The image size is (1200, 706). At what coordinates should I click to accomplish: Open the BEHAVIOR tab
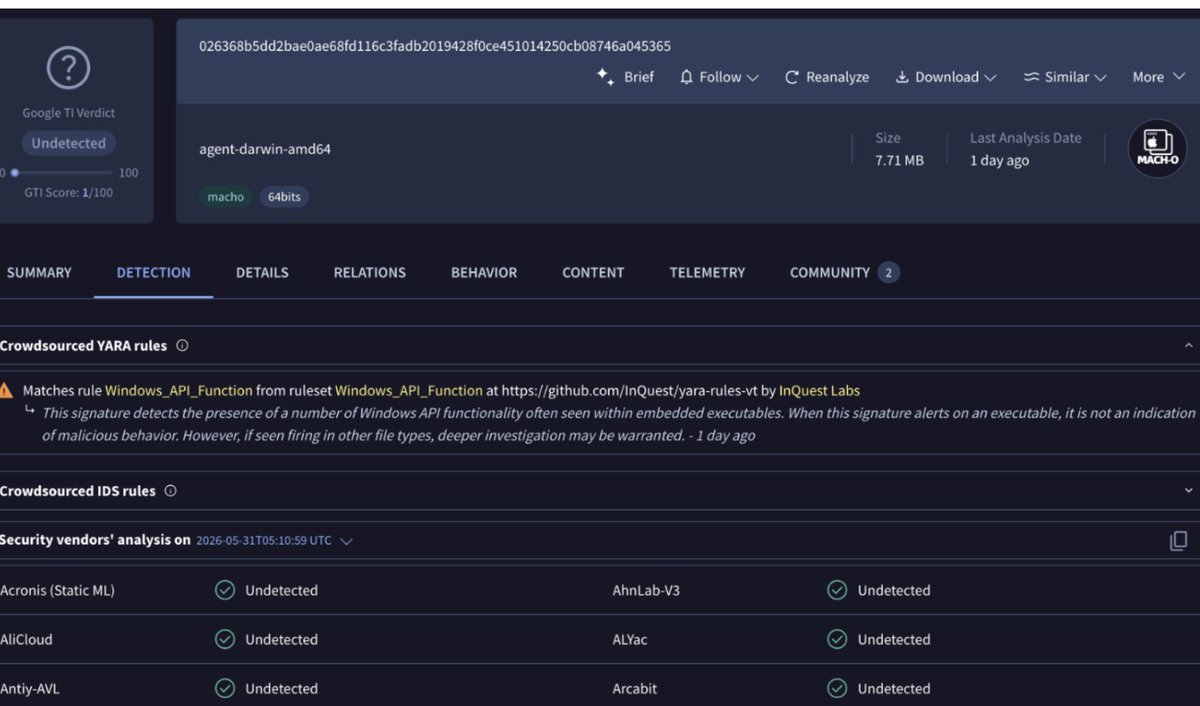tap(484, 272)
